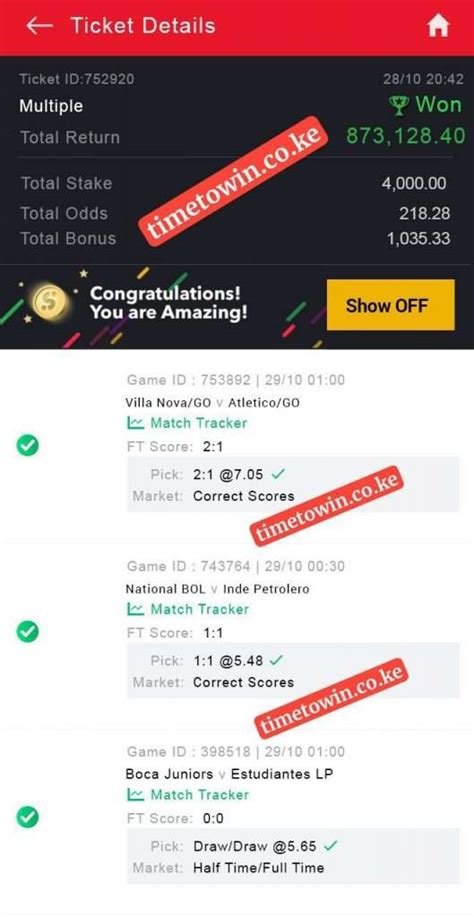Click chart icon for Villa Nova/GO match
474x917 pixels.
(x=136, y=423)
